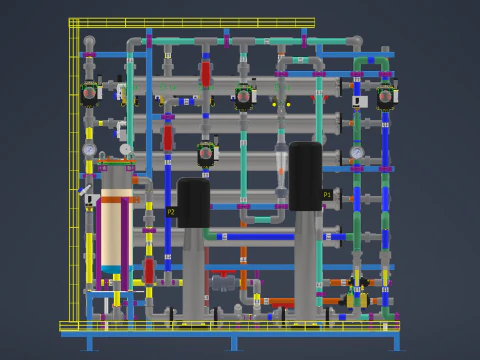Select the pressure gauge on the yellow pipe
The height and width of the screenshot is (360, 480).
[89, 150]
